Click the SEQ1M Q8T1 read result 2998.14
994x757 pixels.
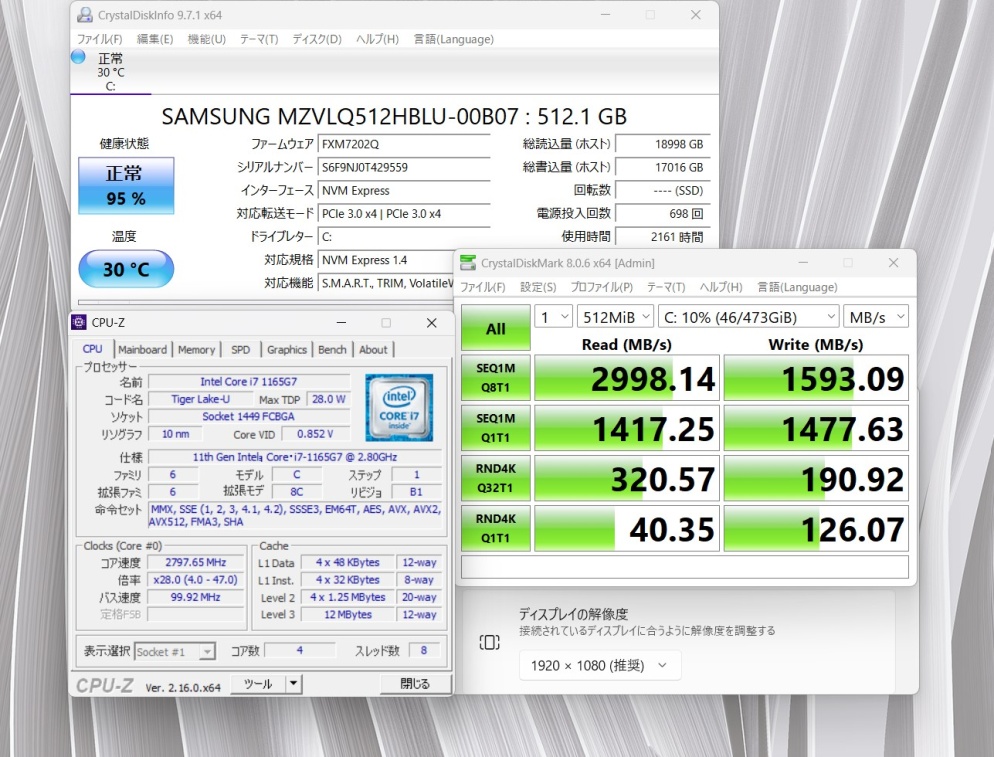click(627, 378)
